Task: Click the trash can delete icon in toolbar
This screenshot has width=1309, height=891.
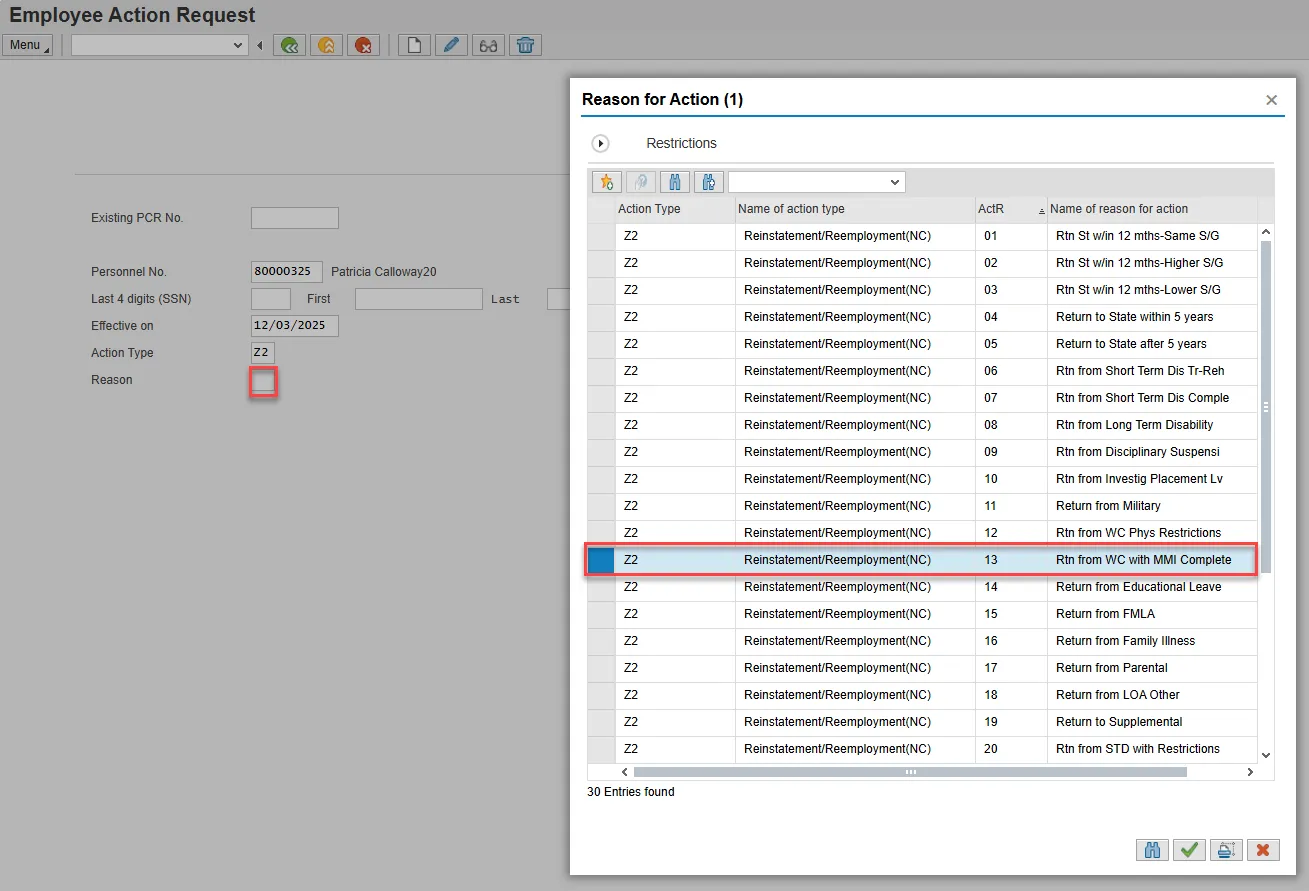Action: pyautogui.click(x=525, y=45)
